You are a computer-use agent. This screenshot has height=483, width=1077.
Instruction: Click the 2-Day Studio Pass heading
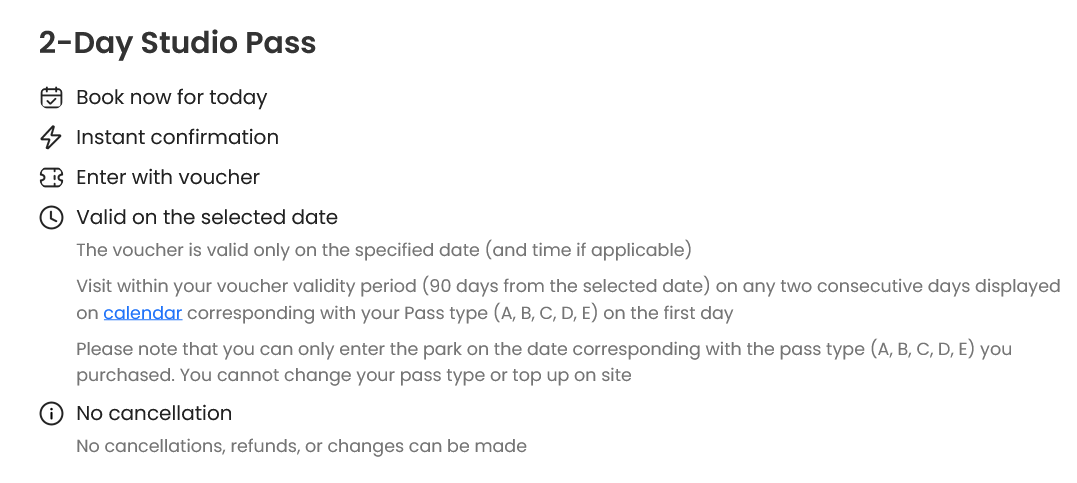(x=177, y=43)
